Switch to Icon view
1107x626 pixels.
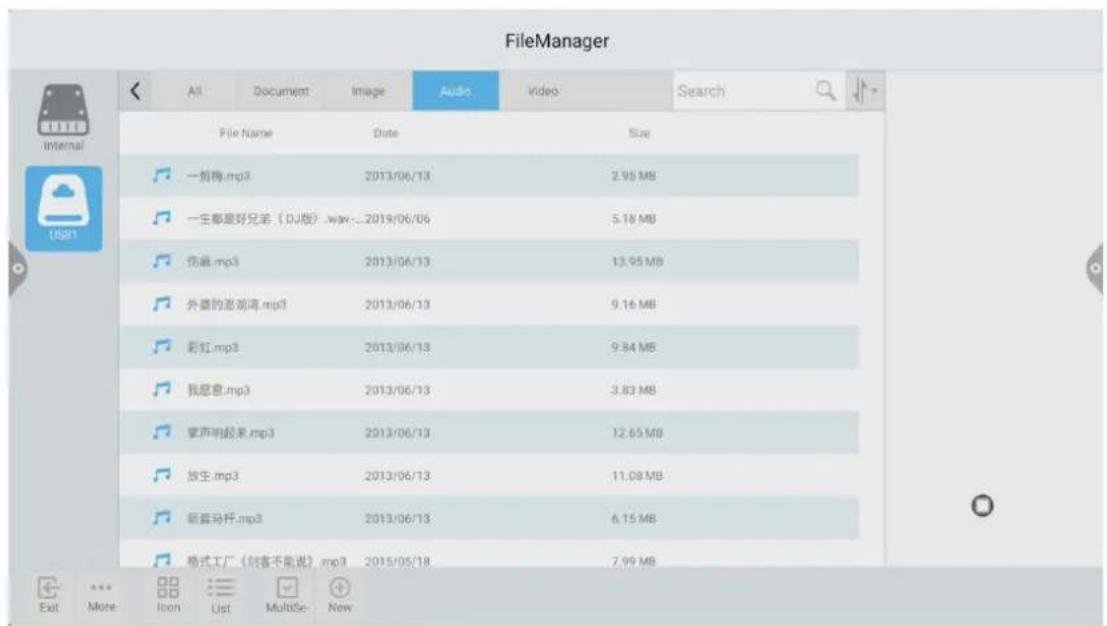click(x=168, y=594)
